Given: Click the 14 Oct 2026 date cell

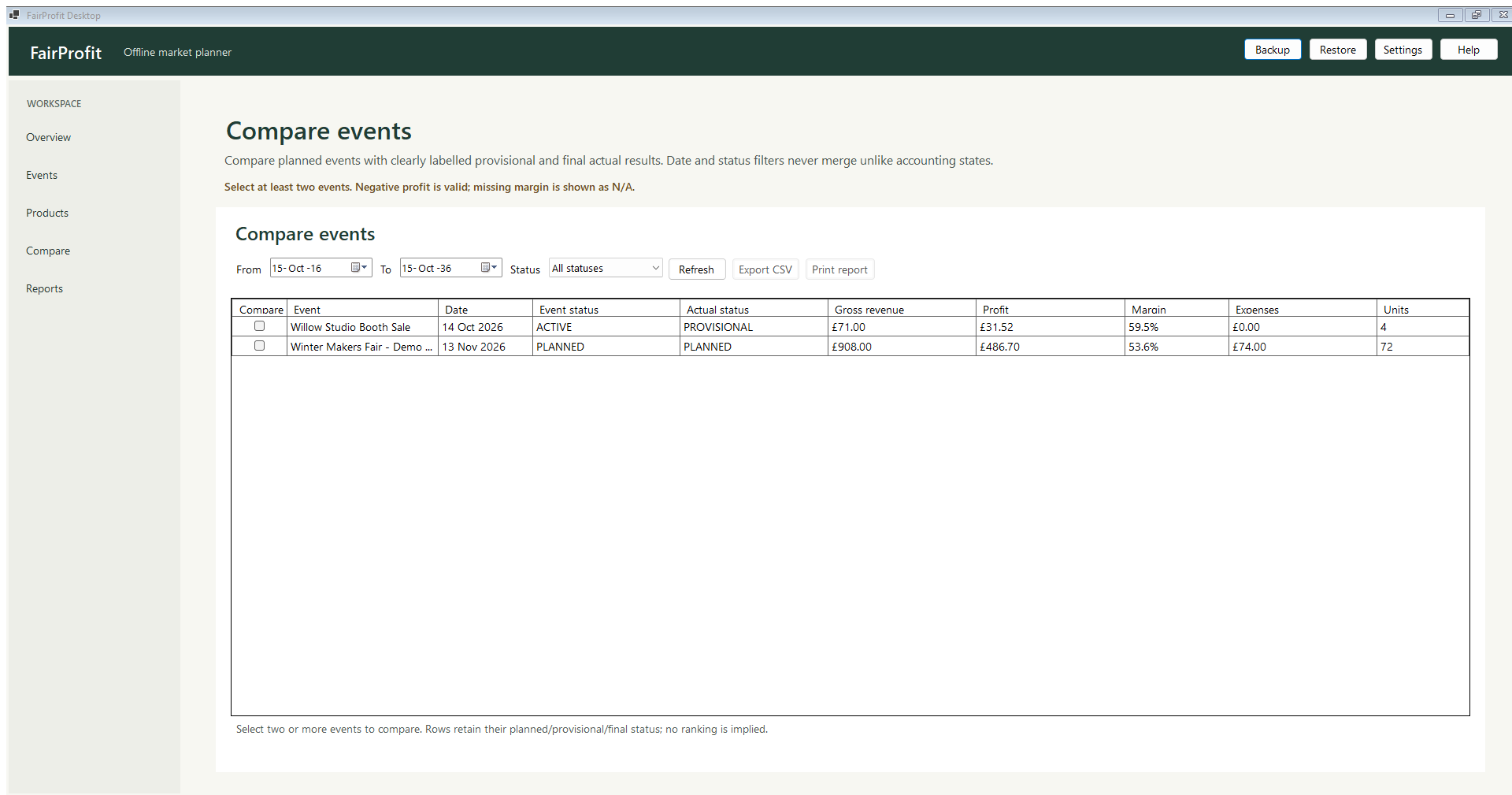Looking at the screenshot, I should 485,327.
